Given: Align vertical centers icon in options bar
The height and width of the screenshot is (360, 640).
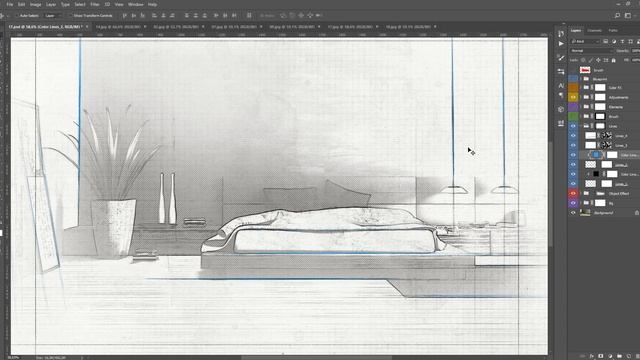Looking at the screenshot, I should tap(134, 16).
